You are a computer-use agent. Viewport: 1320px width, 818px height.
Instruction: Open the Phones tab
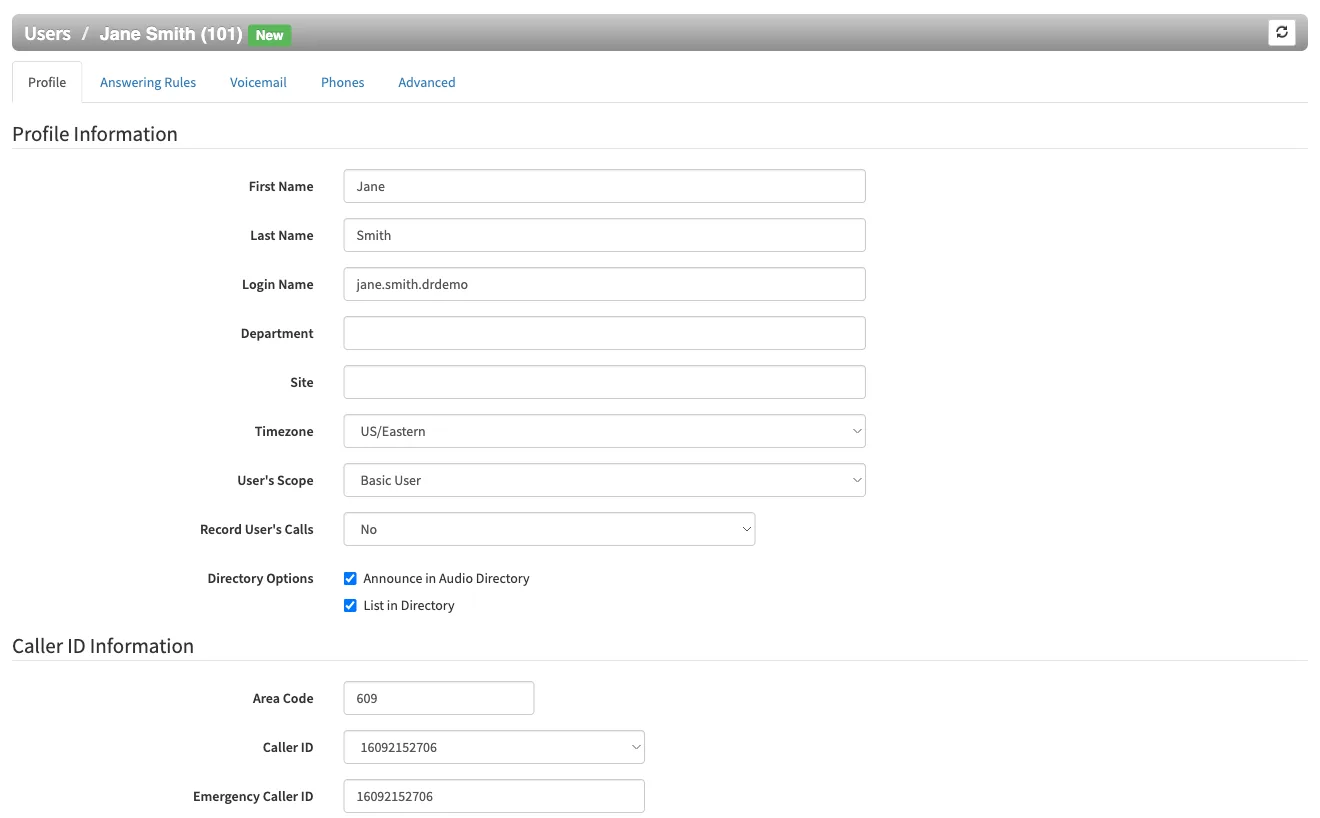342,82
